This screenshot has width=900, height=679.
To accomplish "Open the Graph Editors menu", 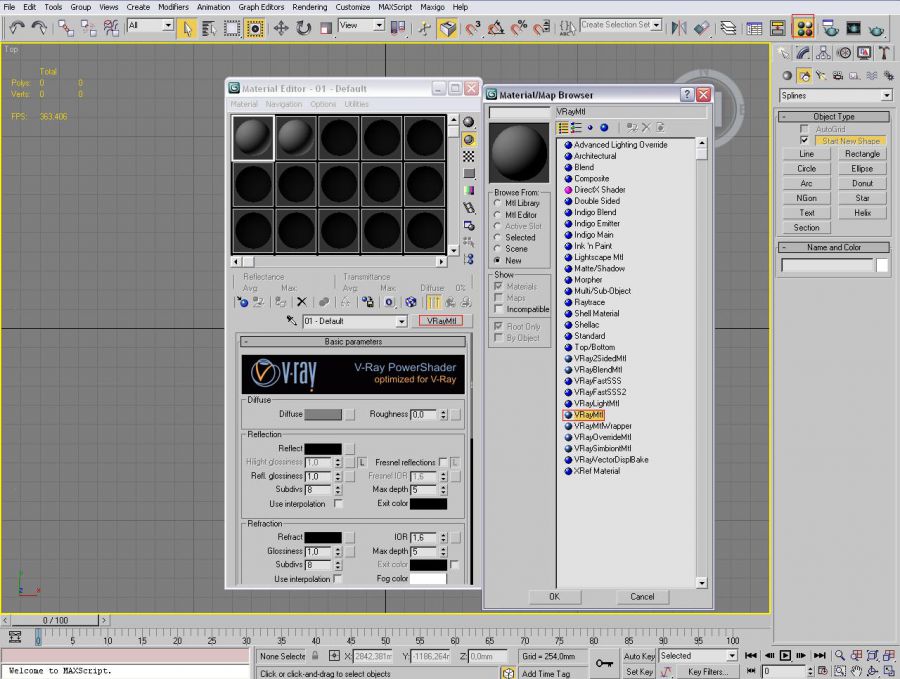I will 261,7.
